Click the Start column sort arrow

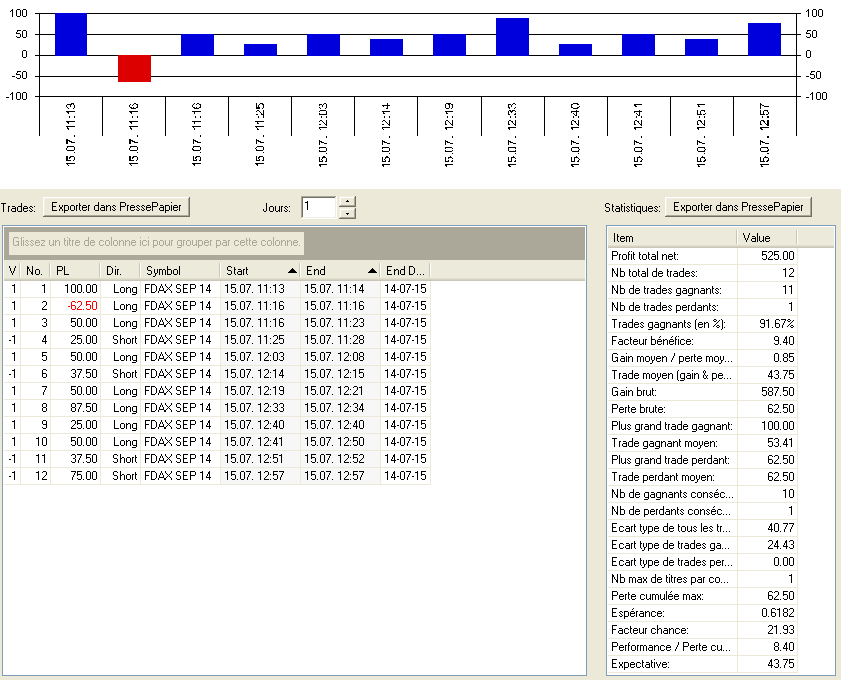[292, 271]
